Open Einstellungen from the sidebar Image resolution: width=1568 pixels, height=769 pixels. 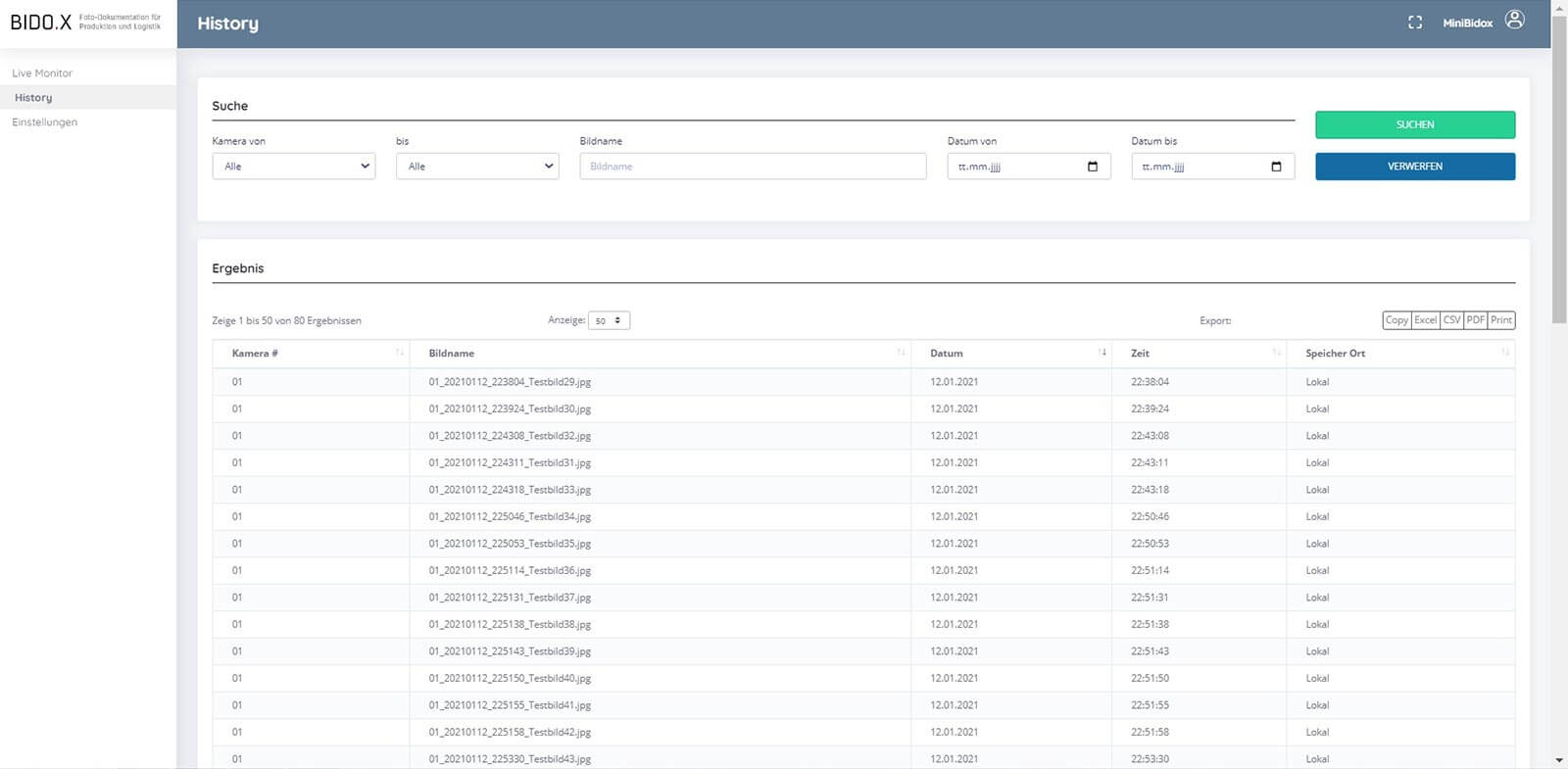(x=44, y=122)
